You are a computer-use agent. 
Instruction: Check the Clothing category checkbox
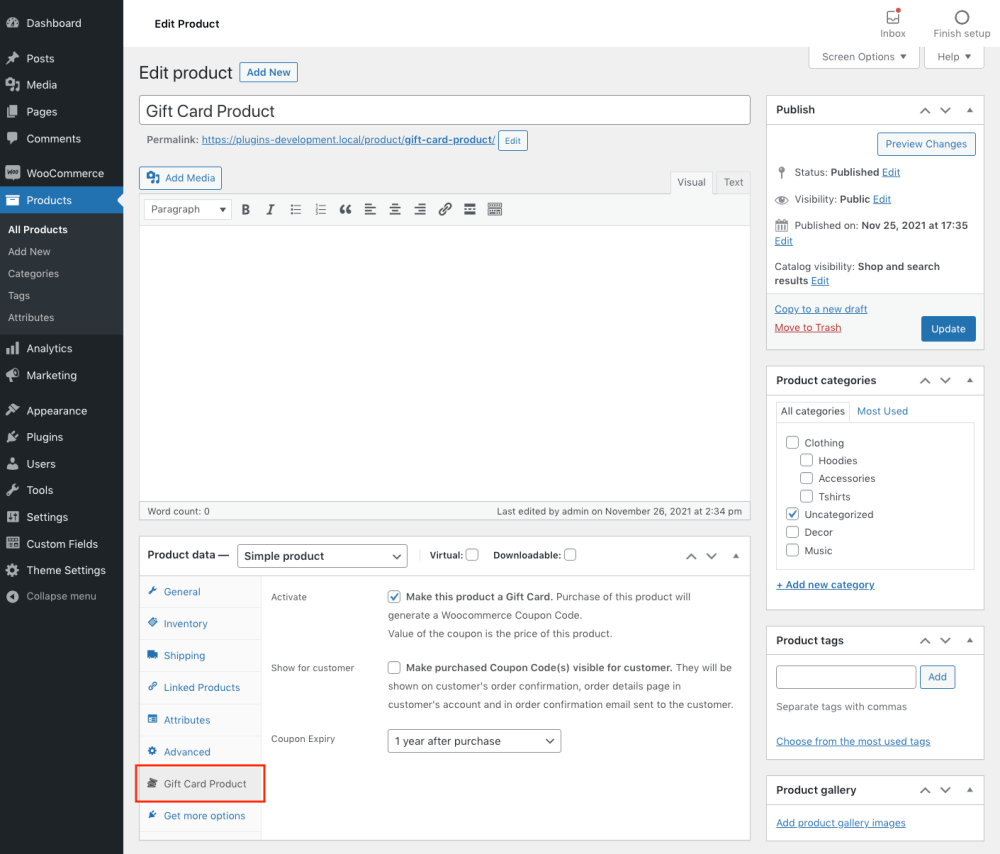coord(792,443)
